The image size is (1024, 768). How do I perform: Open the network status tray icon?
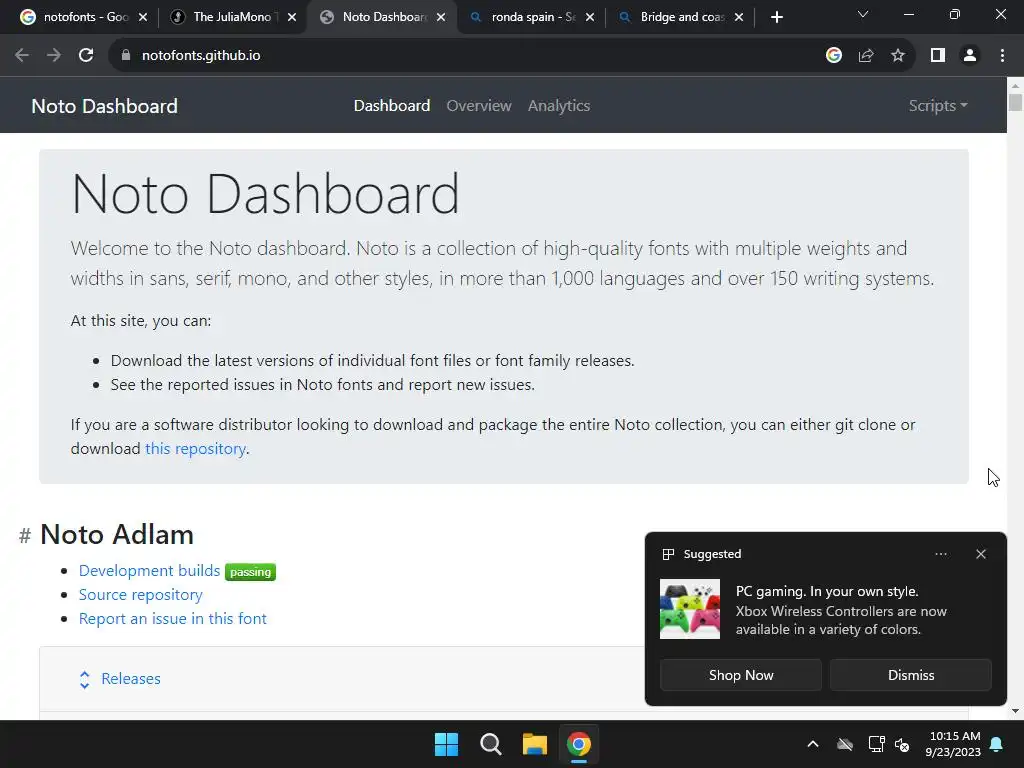(876, 744)
